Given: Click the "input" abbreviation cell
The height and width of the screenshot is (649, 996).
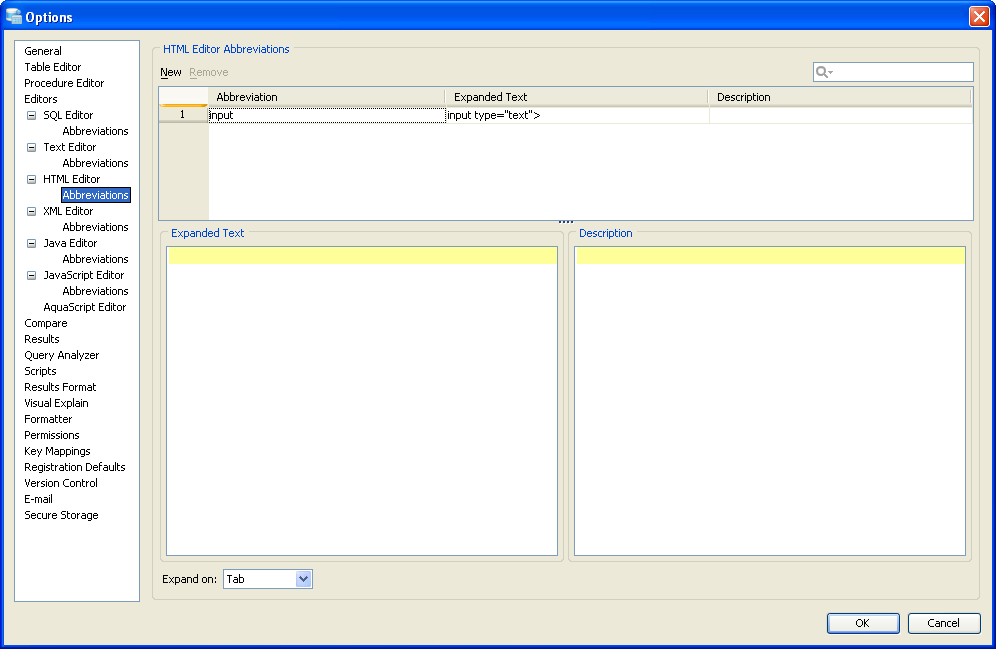Looking at the screenshot, I should coord(327,115).
